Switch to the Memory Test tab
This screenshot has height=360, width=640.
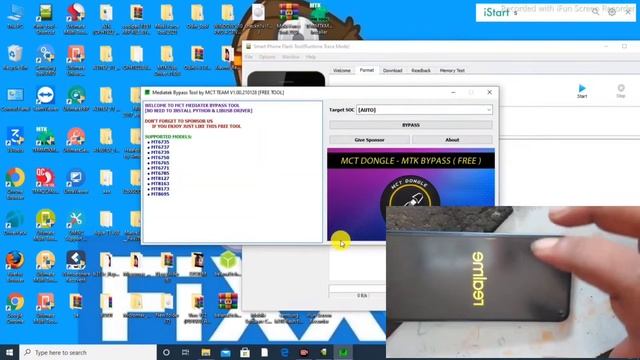coord(452,70)
